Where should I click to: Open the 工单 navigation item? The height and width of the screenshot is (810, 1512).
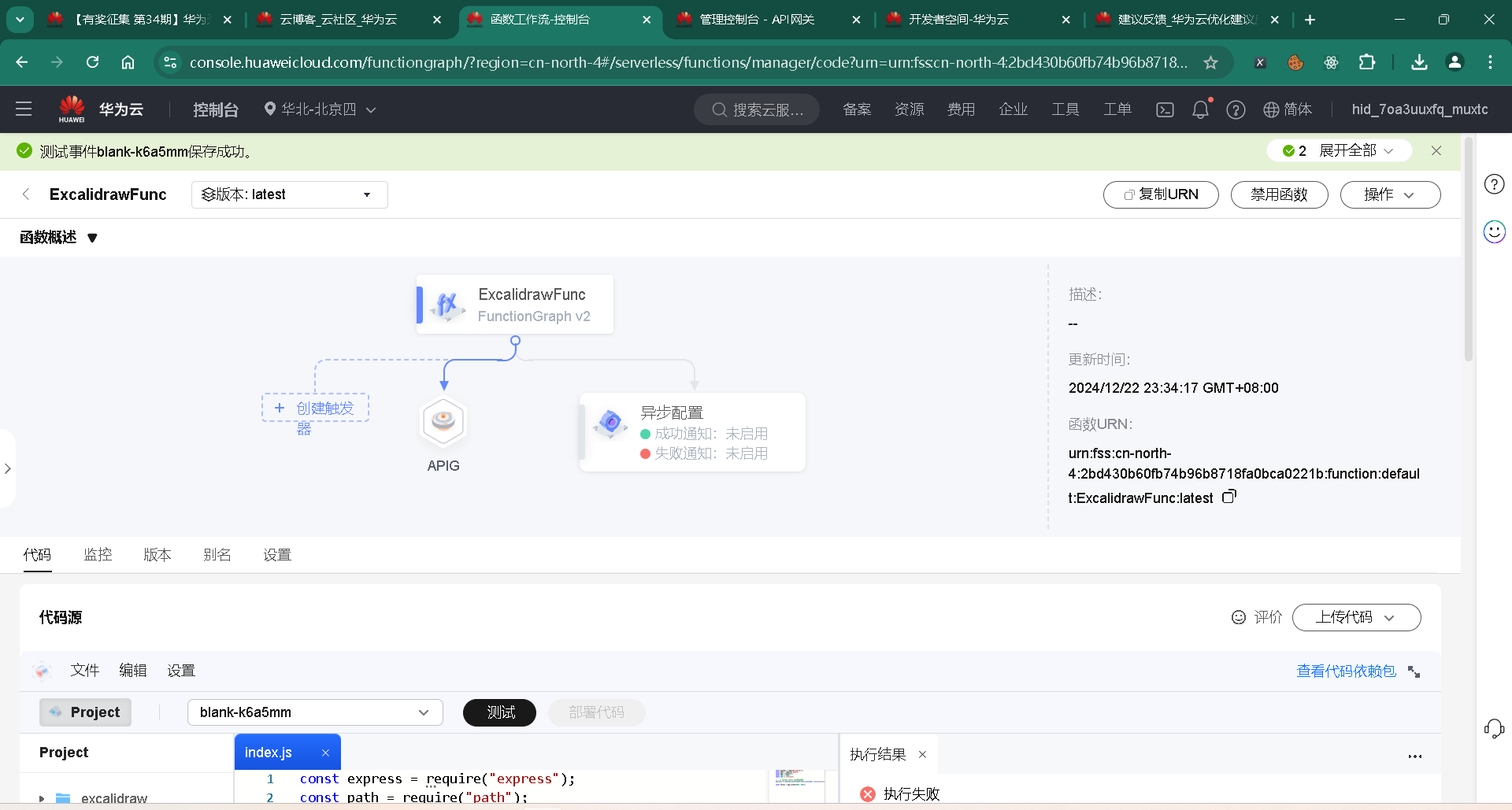tap(1117, 109)
